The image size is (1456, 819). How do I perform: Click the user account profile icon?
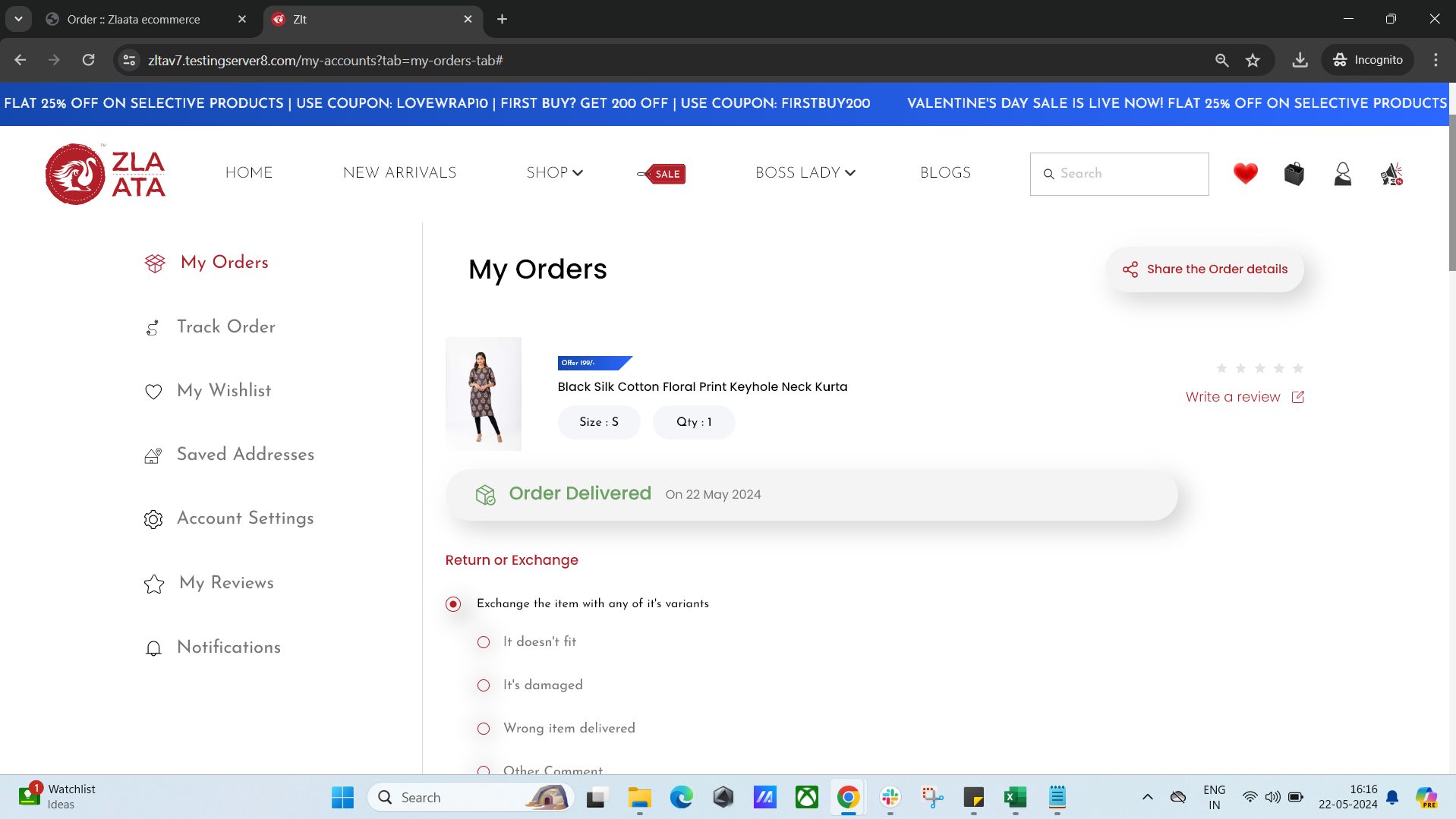pyautogui.click(x=1342, y=174)
